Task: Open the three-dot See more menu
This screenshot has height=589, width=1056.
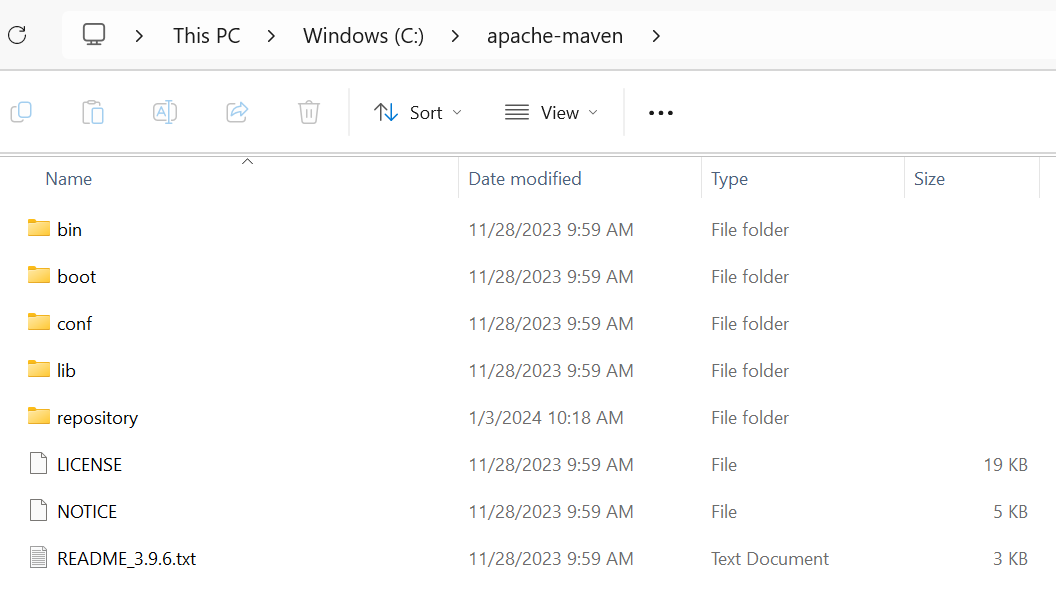Action: pyautogui.click(x=661, y=112)
